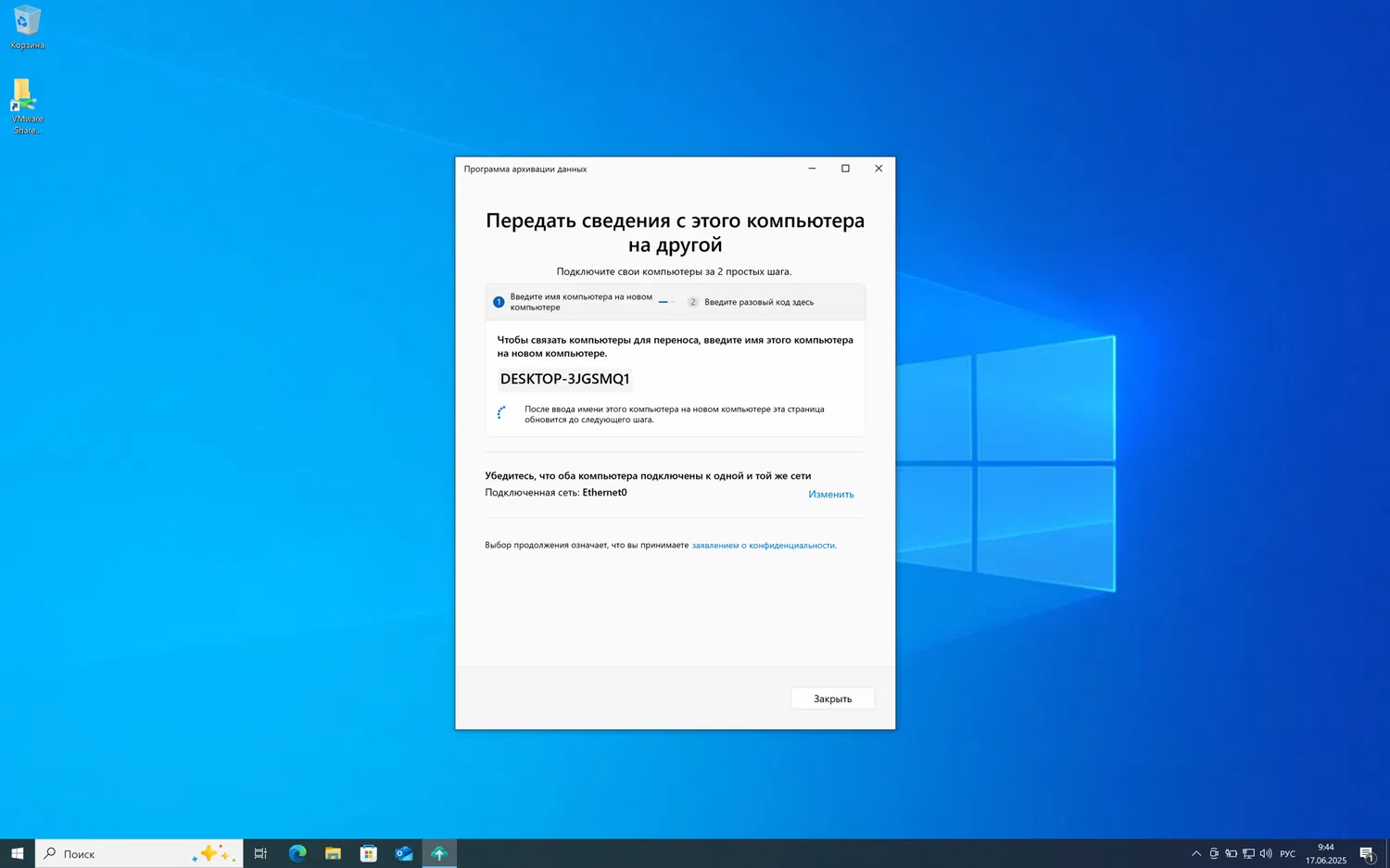Viewport: 1390px width, 868px height.
Task: Maximize the Программа архивации данных window
Action: point(845,169)
